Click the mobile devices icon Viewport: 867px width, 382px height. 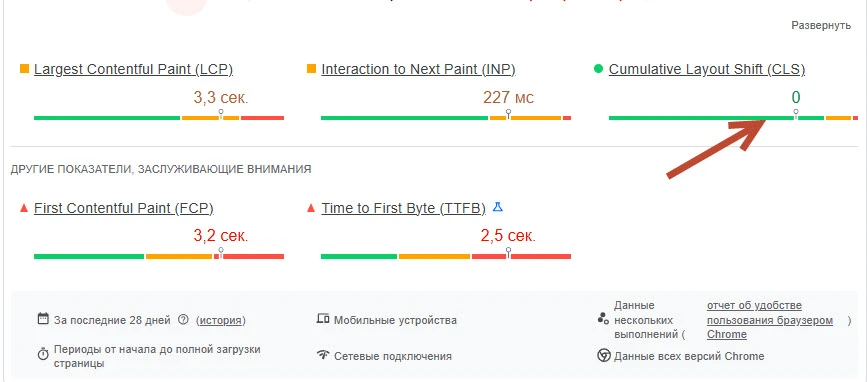[323, 319]
